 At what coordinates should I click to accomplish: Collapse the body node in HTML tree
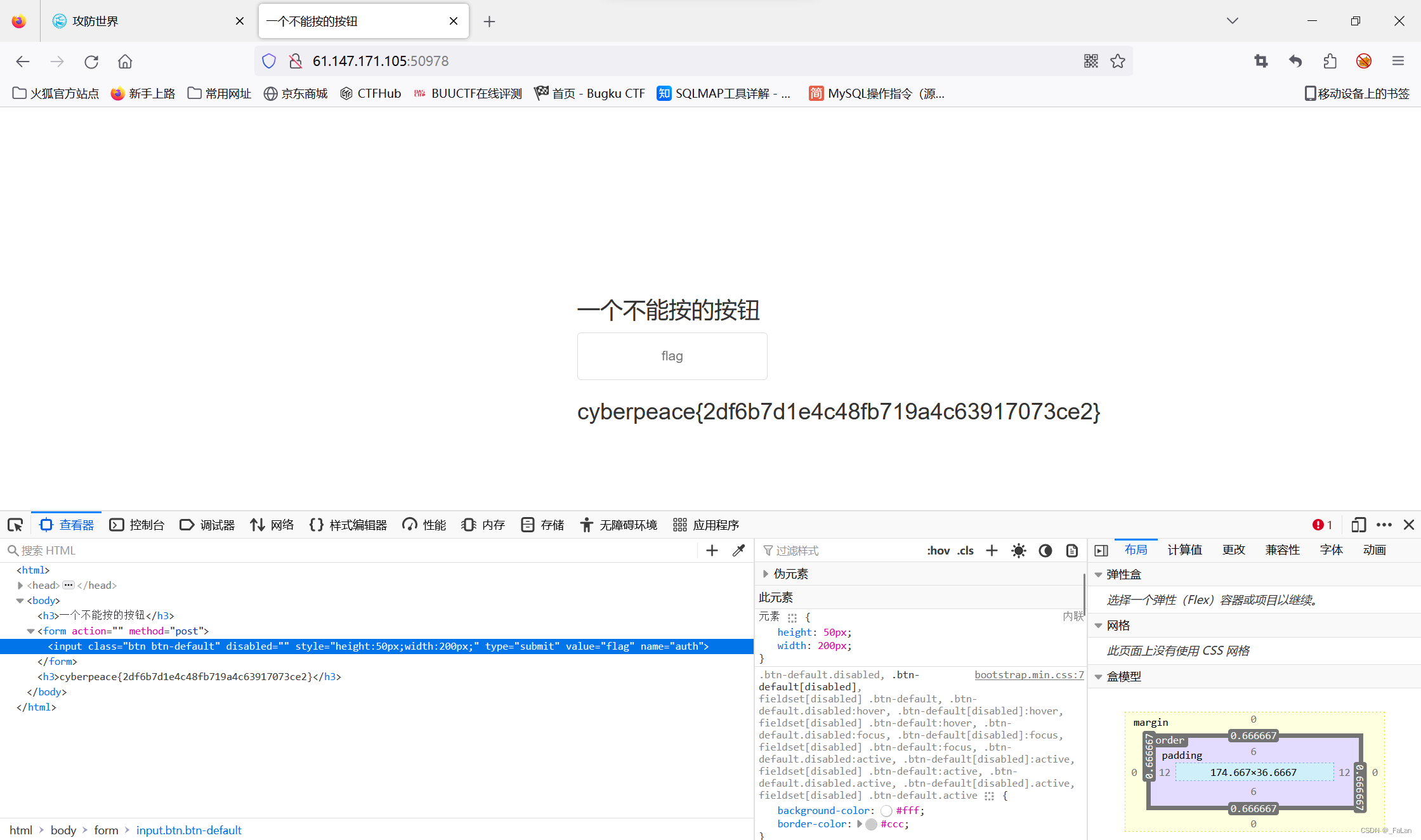(20, 600)
